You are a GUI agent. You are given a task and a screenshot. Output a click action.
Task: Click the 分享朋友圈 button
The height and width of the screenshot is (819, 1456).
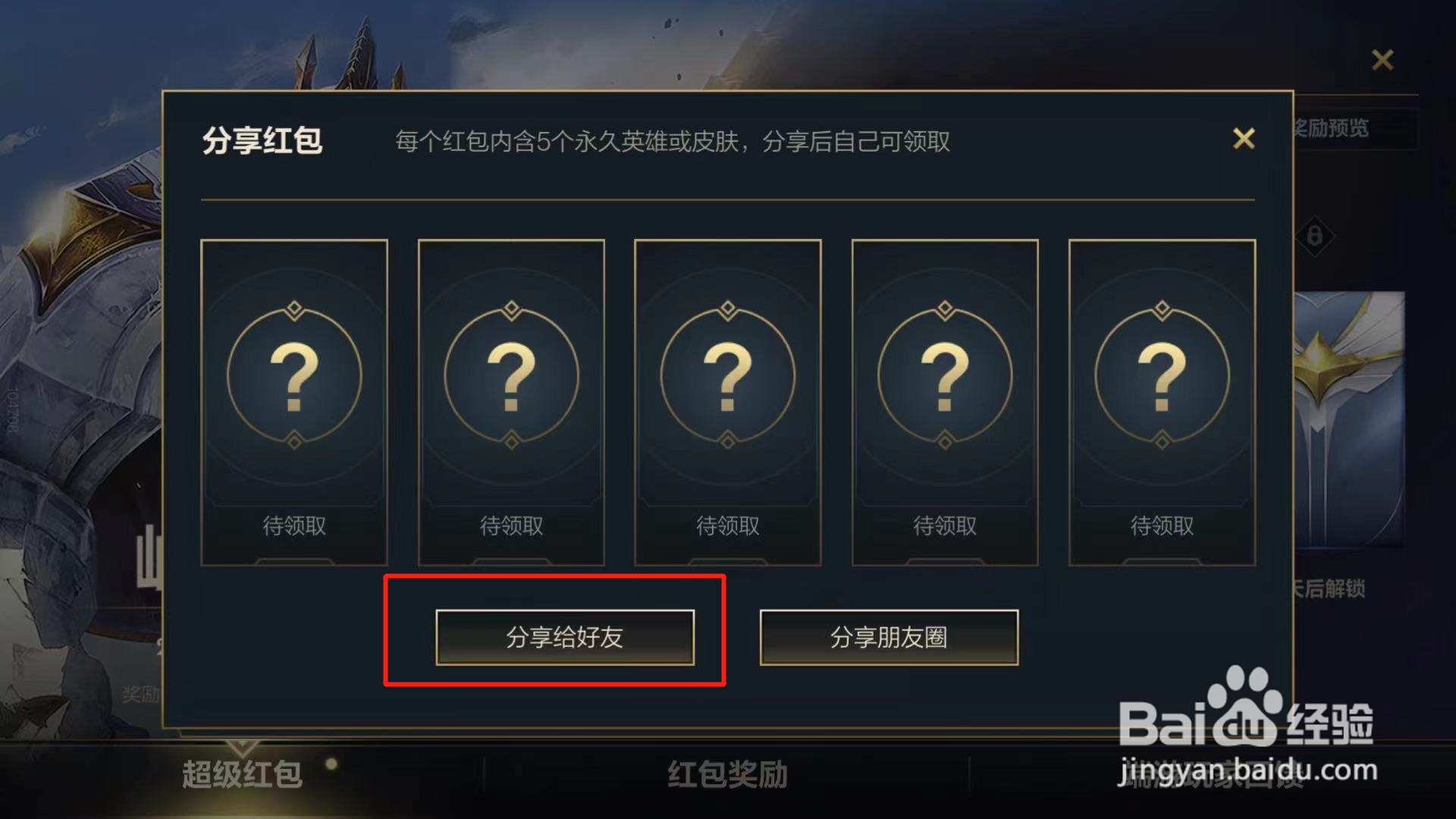(889, 637)
